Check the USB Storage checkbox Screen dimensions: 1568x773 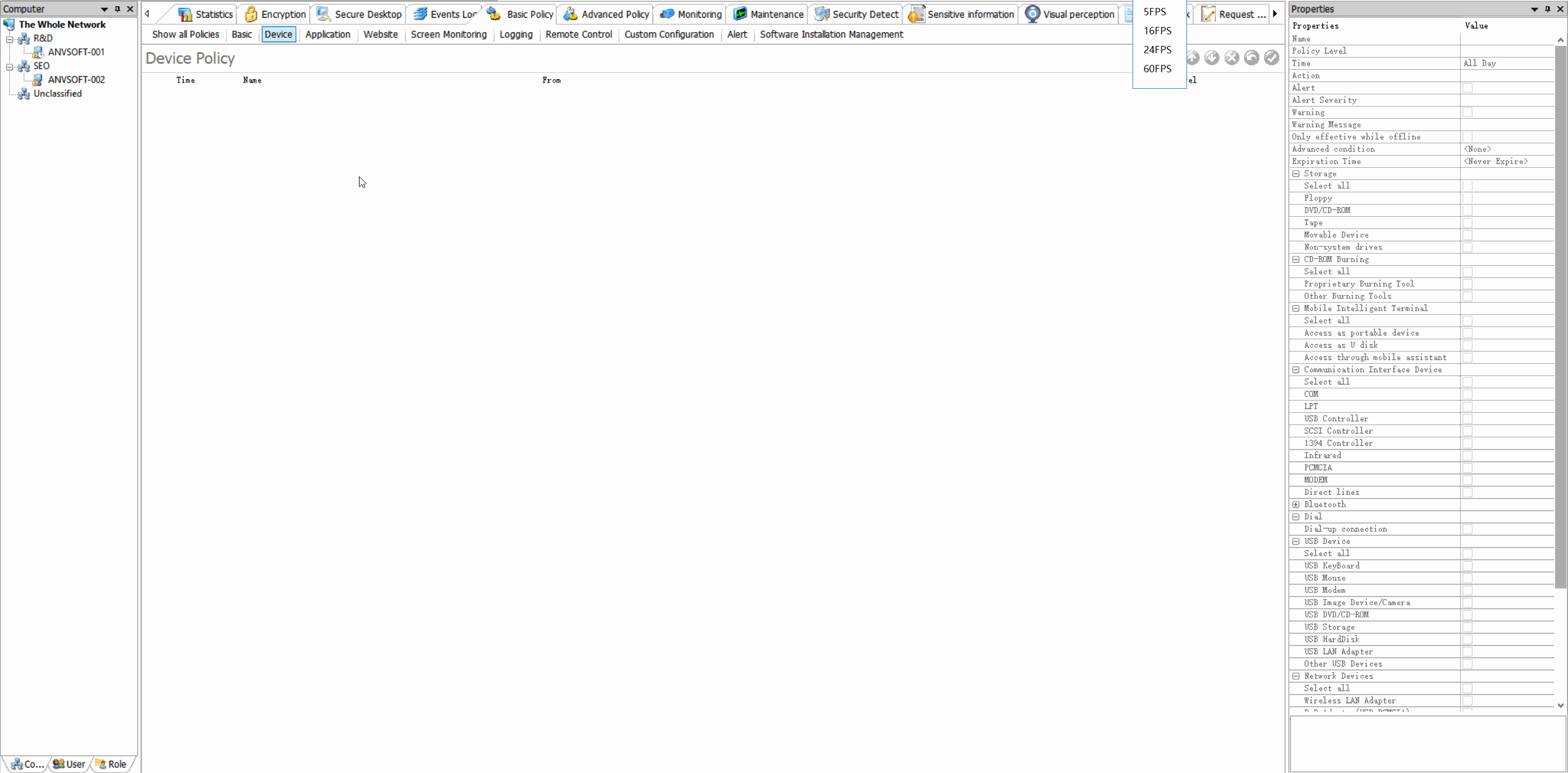coord(1468,627)
